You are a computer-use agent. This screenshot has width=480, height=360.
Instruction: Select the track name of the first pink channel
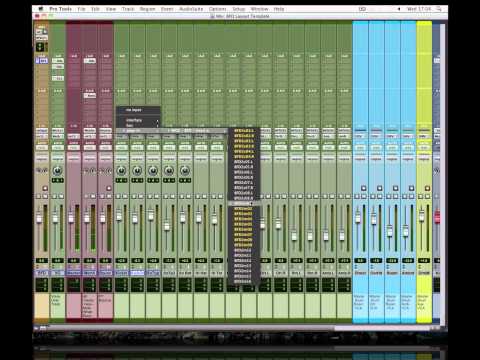tap(74, 273)
